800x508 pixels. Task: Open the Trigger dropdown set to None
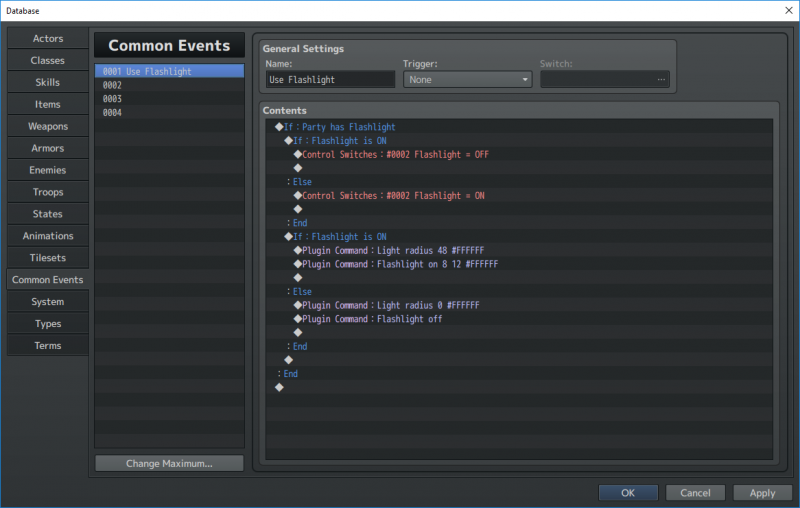pos(467,80)
